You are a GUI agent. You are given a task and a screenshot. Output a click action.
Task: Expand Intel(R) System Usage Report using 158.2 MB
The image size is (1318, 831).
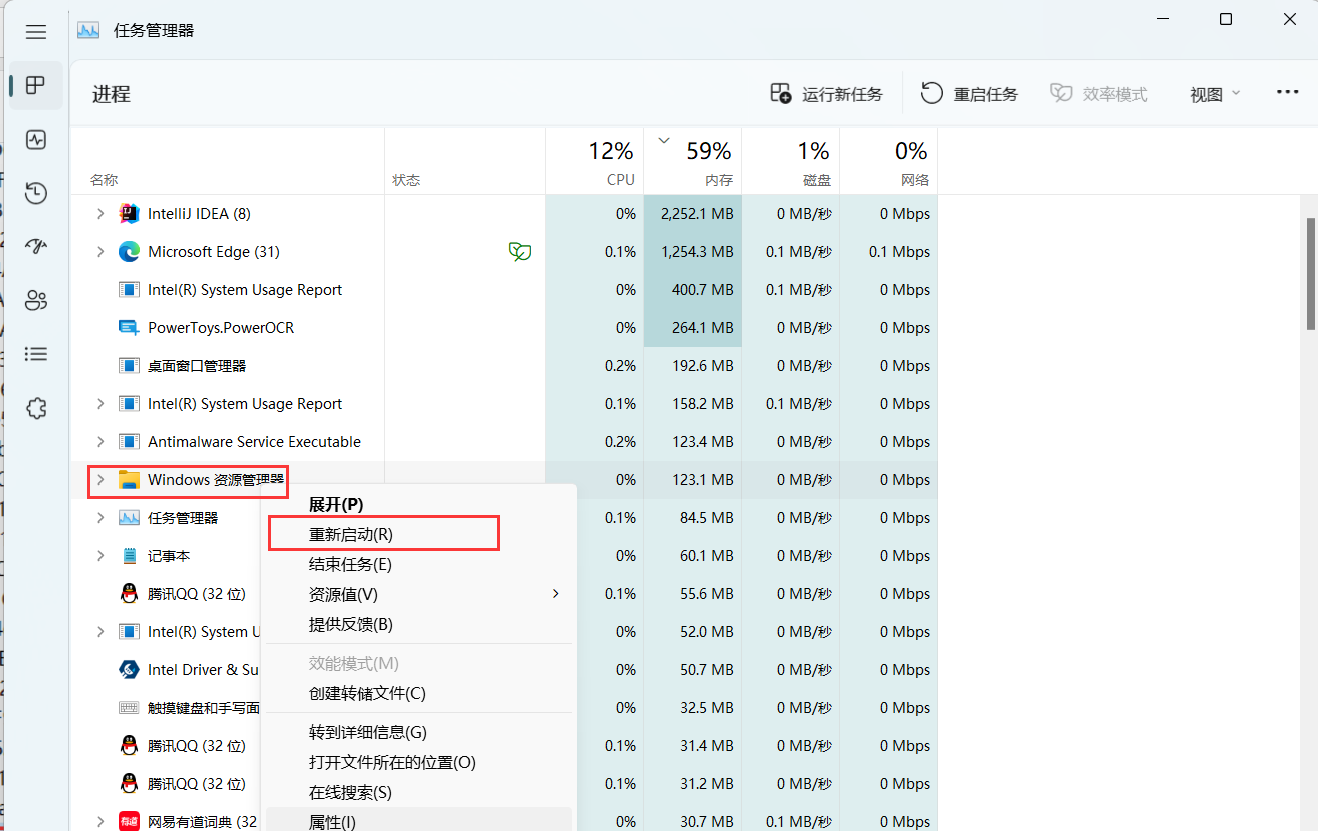100,404
